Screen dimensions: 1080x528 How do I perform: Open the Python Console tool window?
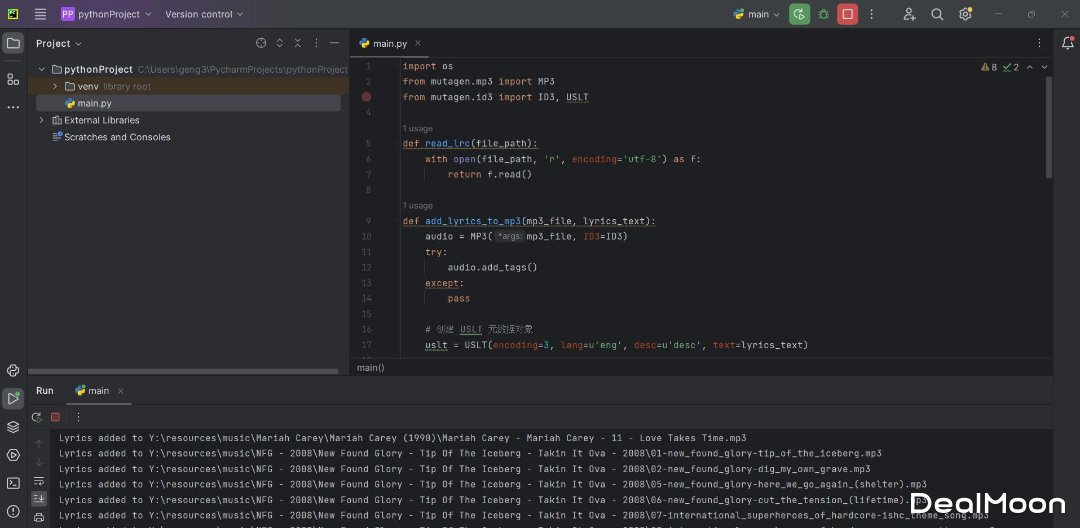tap(13, 370)
